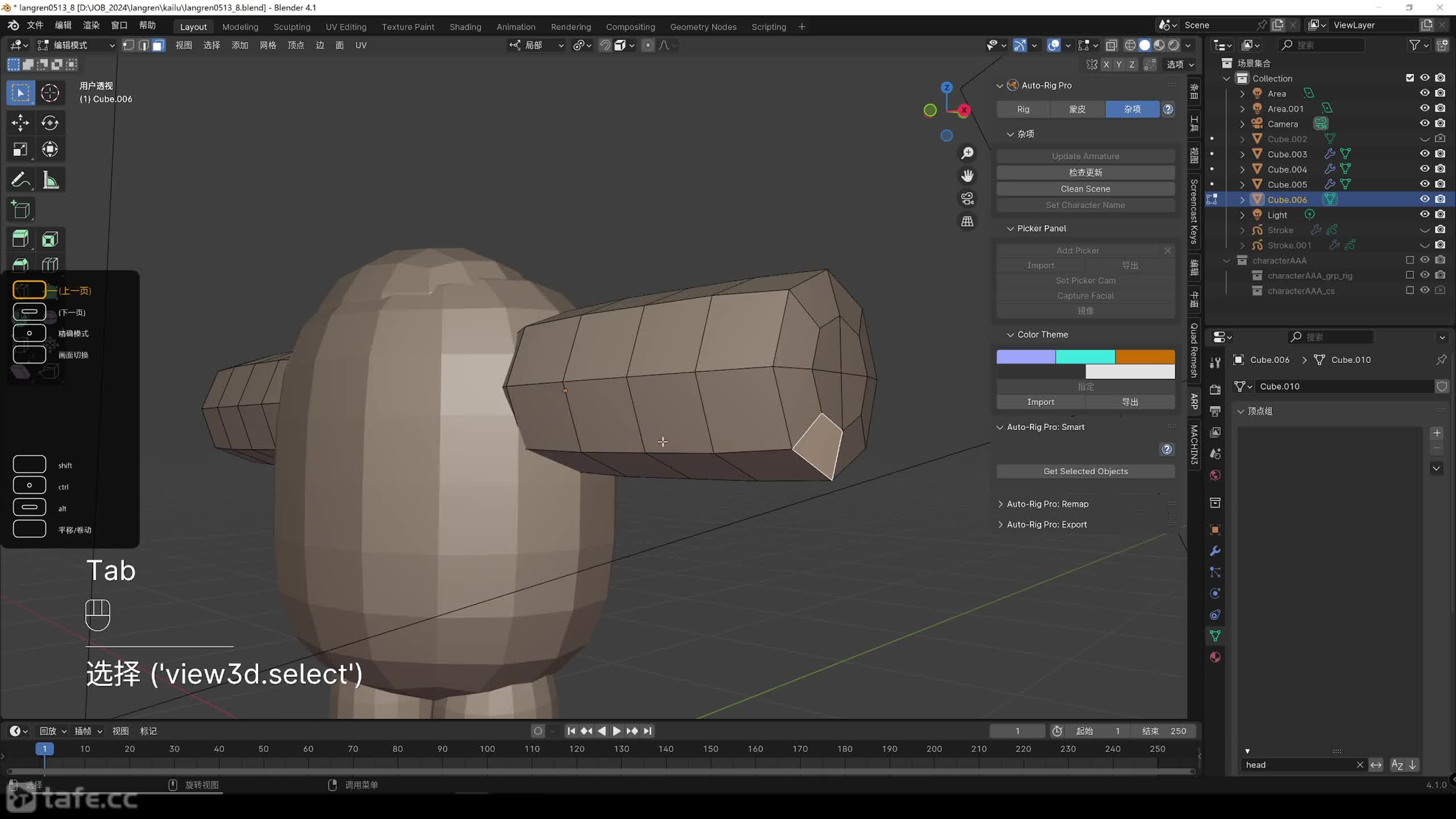Hide Cube.003 in viewport

click(x=1425, y=154)
